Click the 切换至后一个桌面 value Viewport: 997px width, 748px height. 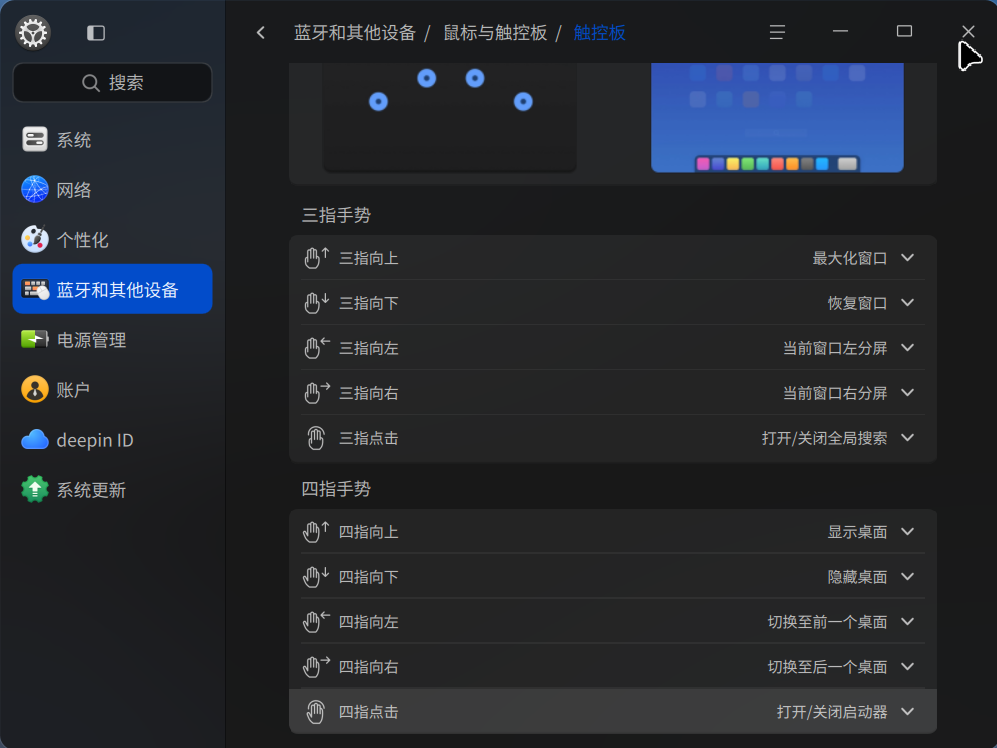827,667
